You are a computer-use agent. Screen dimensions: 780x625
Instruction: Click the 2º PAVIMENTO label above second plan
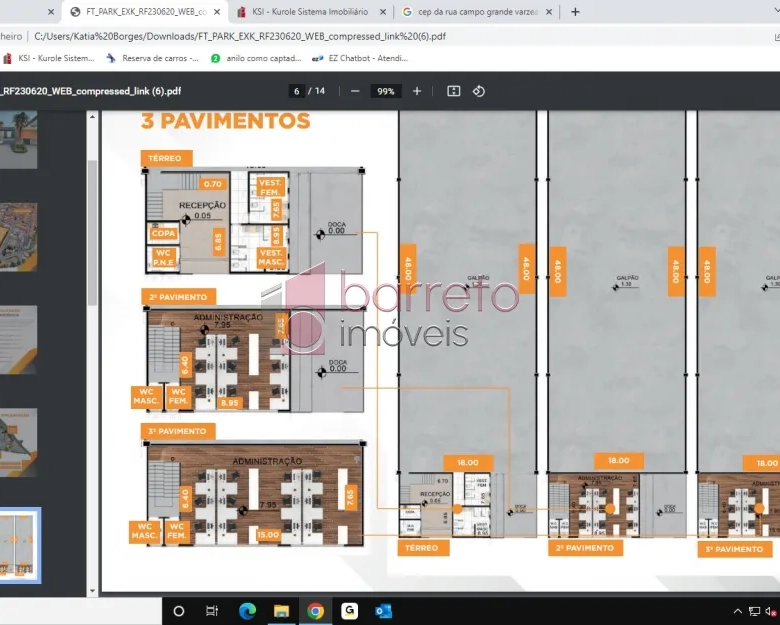click(178, 297)
